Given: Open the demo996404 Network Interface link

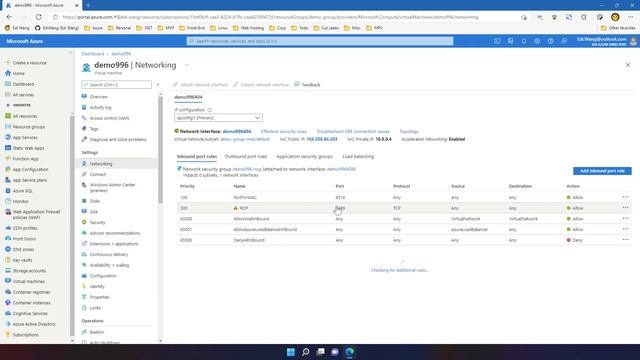Looking at the screenshot, I should coord(237,131).
